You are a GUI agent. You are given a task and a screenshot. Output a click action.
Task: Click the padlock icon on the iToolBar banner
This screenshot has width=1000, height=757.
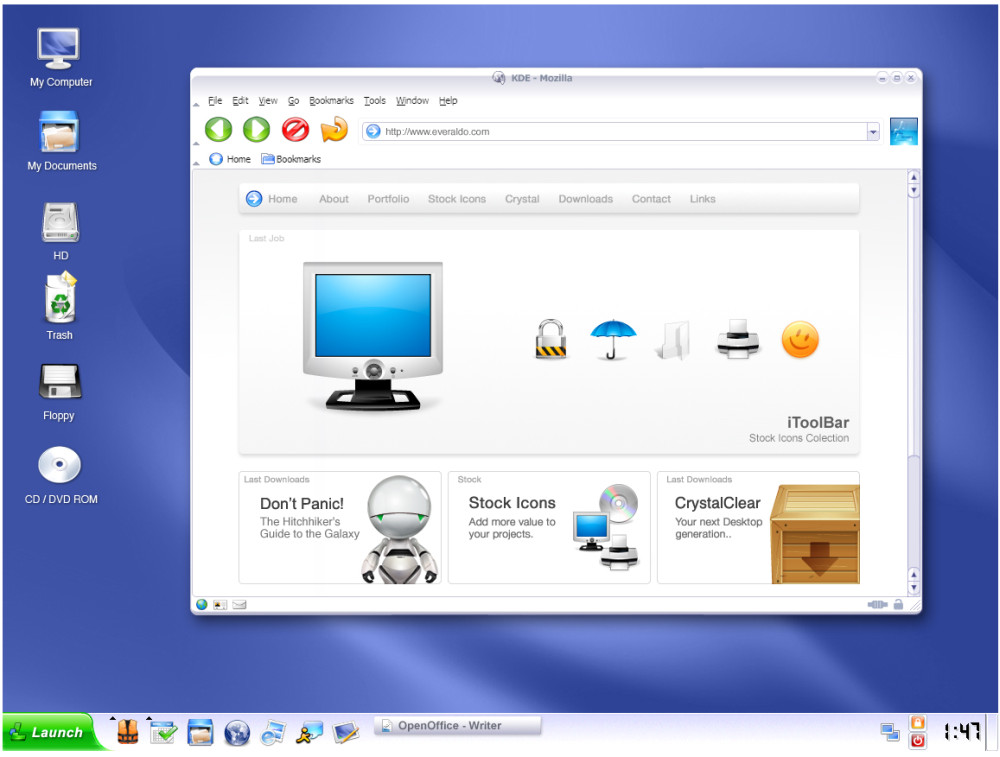click(x=550, y=339)
